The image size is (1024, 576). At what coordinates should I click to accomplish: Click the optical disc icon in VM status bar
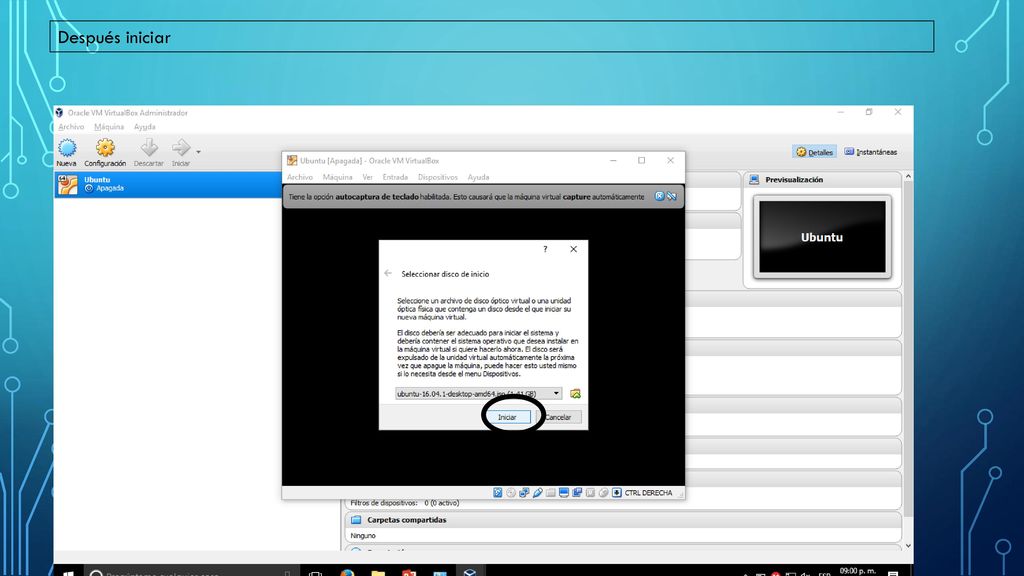[x=511, y=492]
